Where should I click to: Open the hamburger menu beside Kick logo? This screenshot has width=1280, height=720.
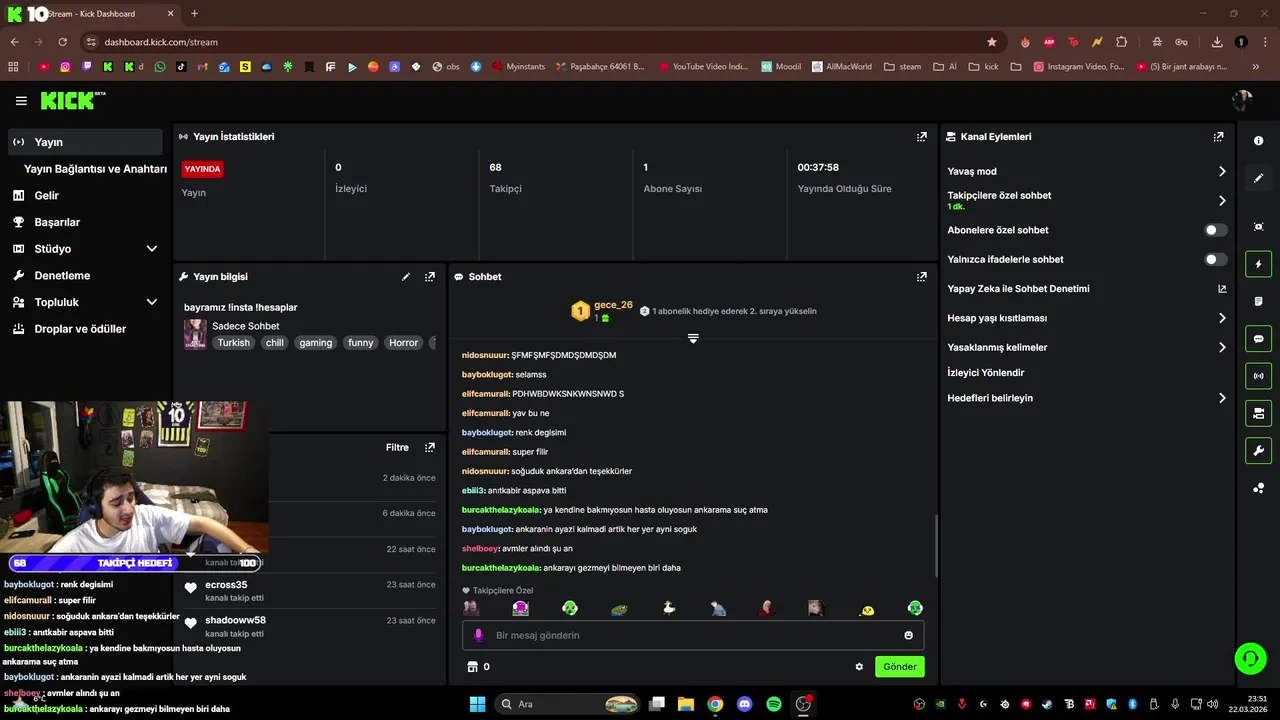pos(21,101)
